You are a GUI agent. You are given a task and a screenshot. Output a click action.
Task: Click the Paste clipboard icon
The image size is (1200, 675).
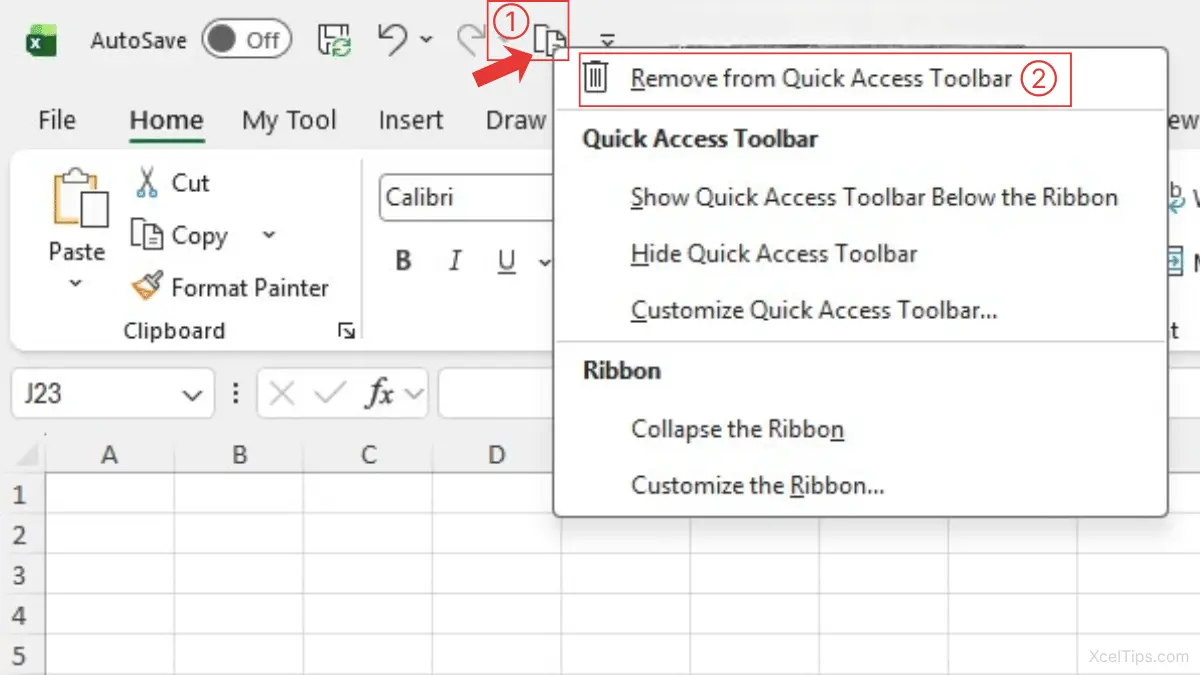78,200
